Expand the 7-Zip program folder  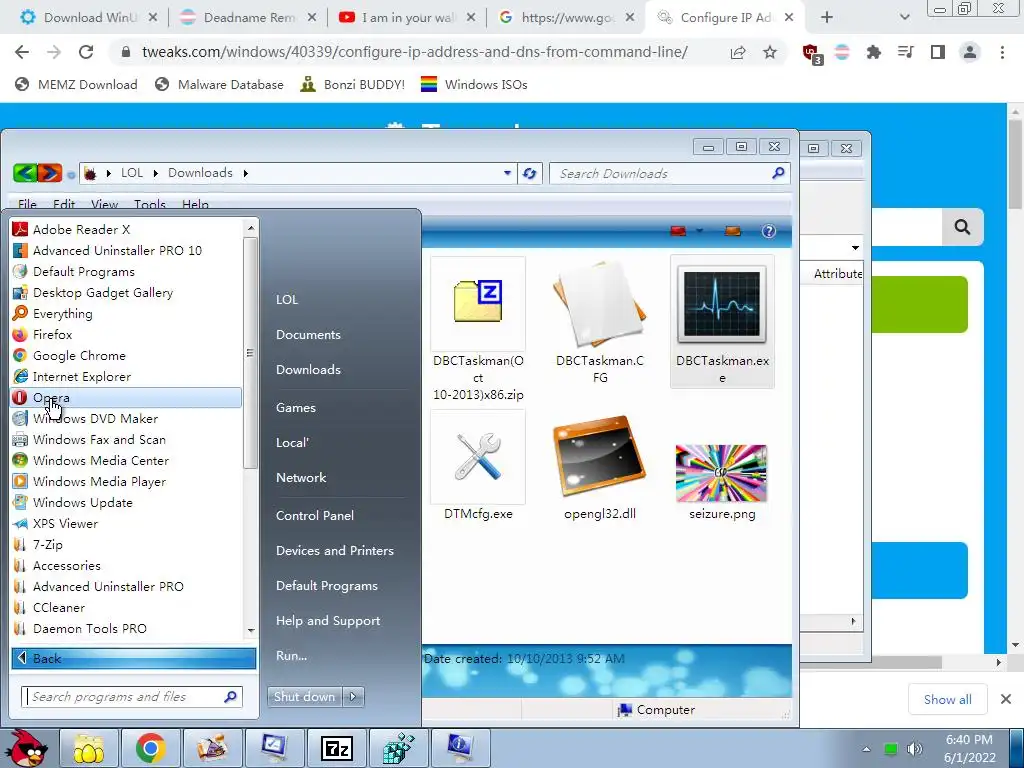click(126, 544)
